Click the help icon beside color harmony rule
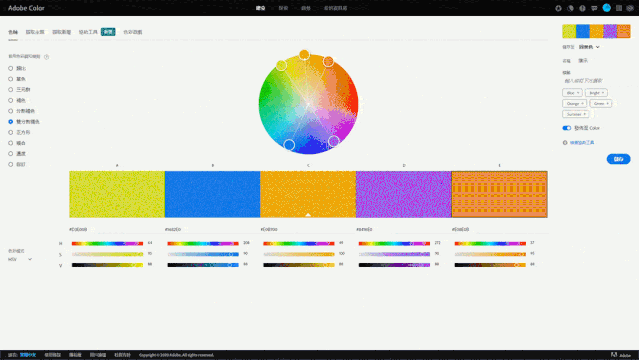Screen dimensions: 639x360 (x=46, y=57)
